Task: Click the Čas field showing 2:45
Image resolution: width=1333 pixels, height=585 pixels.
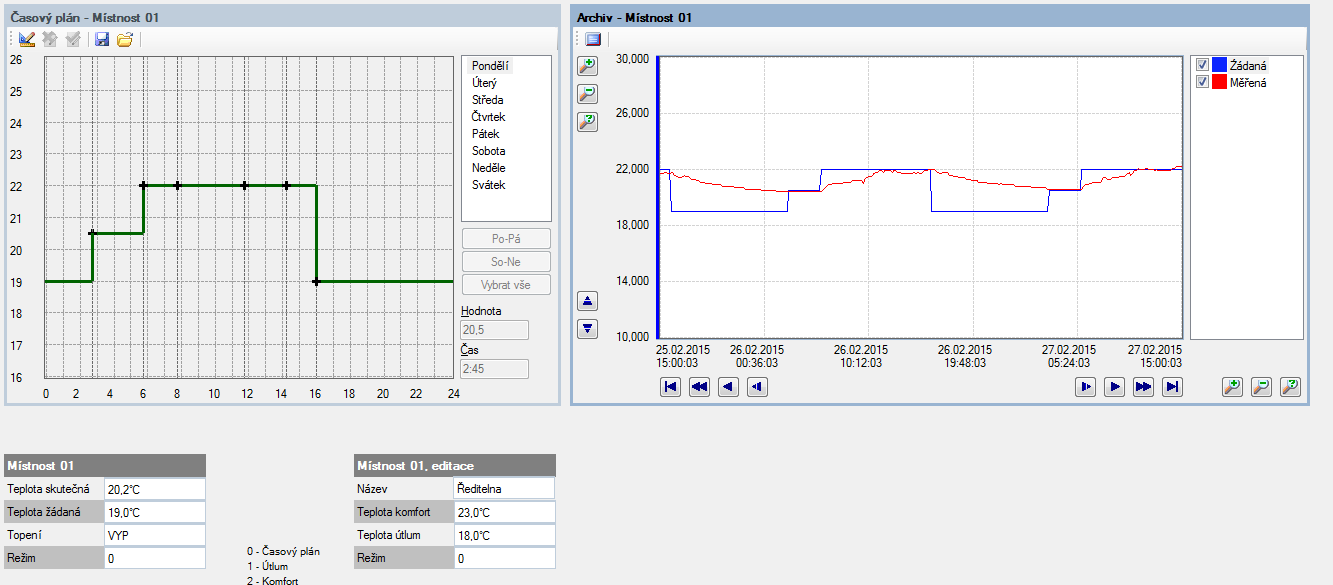Action: [x=494, y=369]
